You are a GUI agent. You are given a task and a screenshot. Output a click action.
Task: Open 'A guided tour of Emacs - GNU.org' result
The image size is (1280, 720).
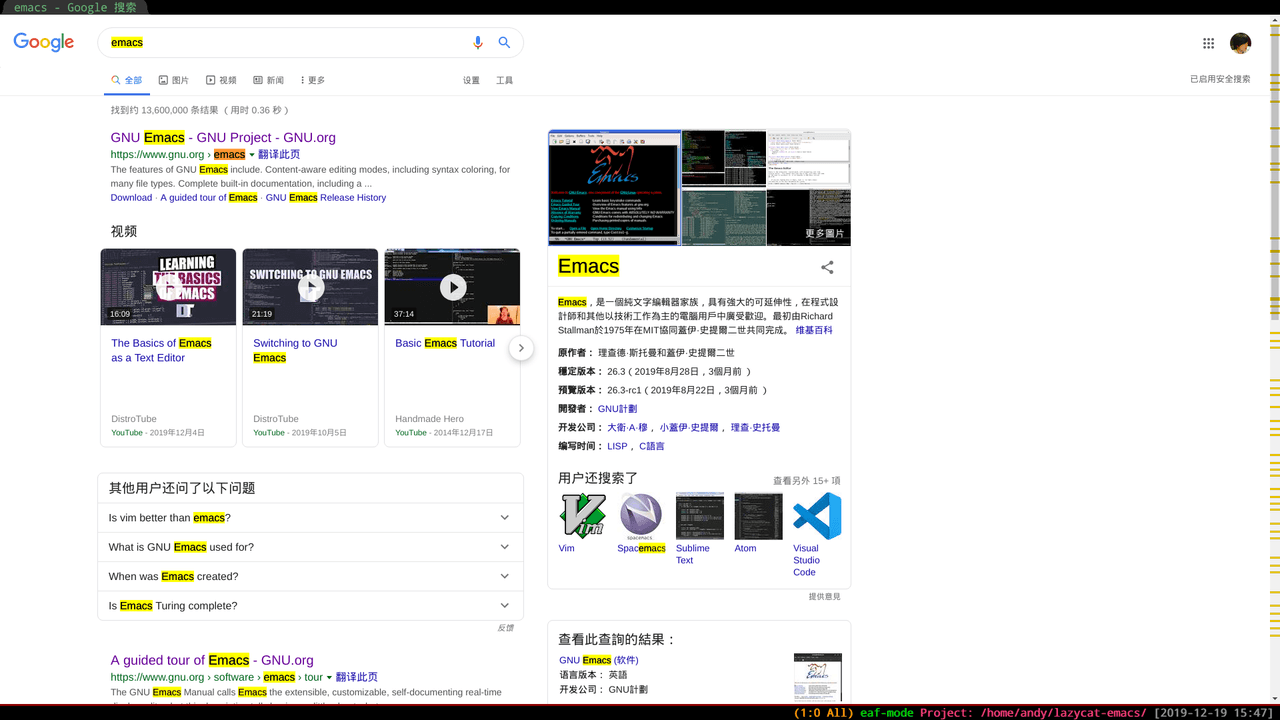click(x=212, y=660)
